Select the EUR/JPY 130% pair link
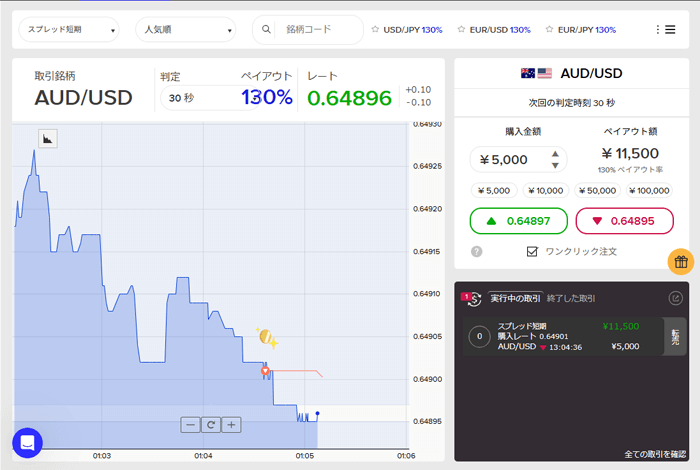This screenshot has height=470, width=700. pyautogui.click(x=587, y=30)
